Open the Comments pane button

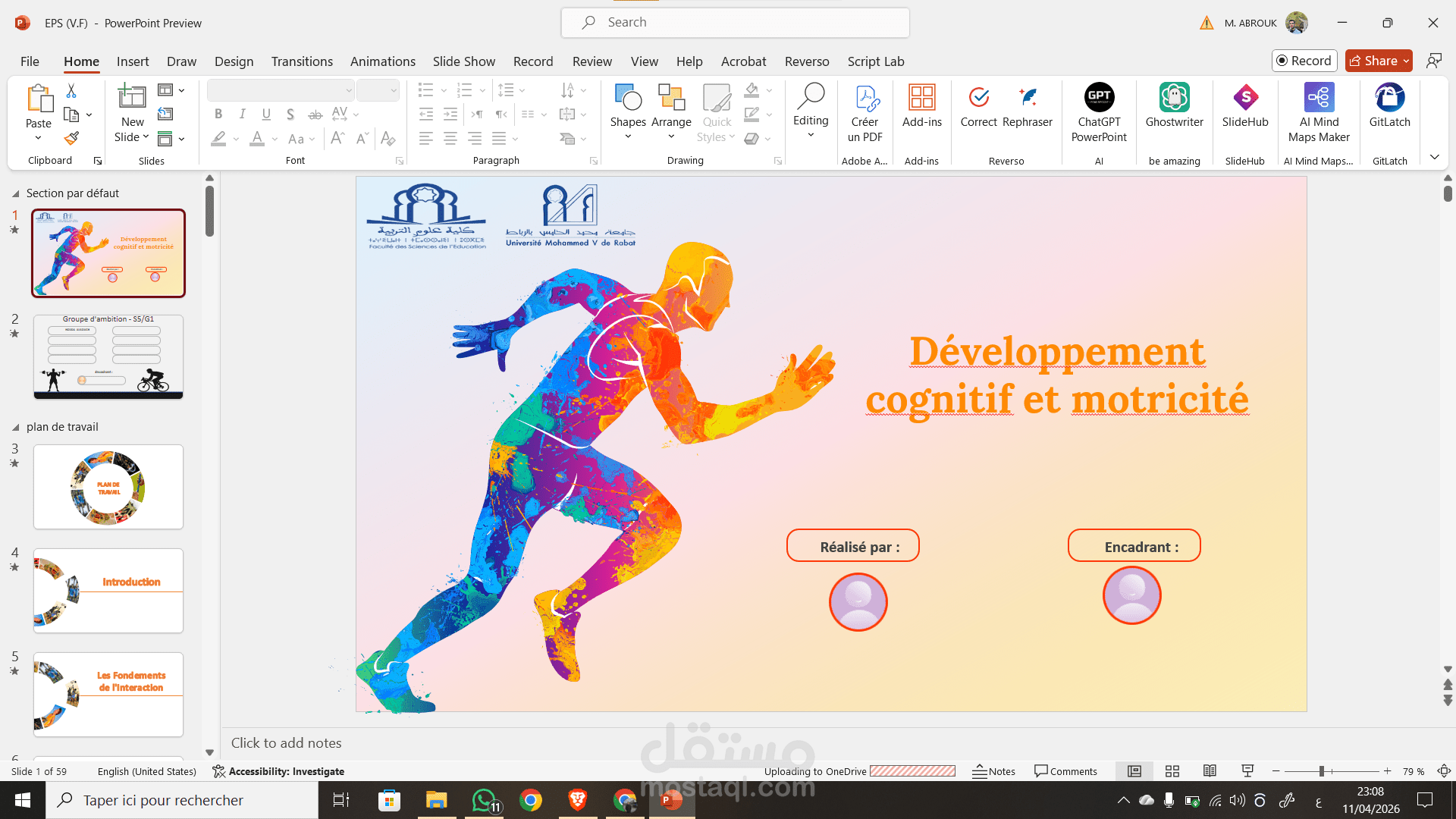(x=1065, y=771)
